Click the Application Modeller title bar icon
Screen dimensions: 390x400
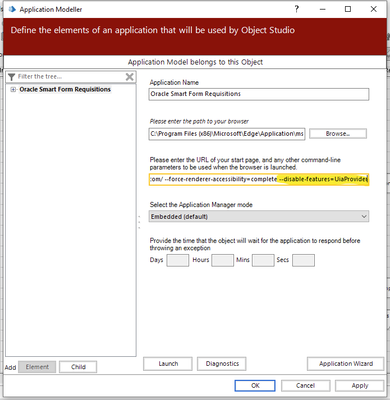coord(12,9)
